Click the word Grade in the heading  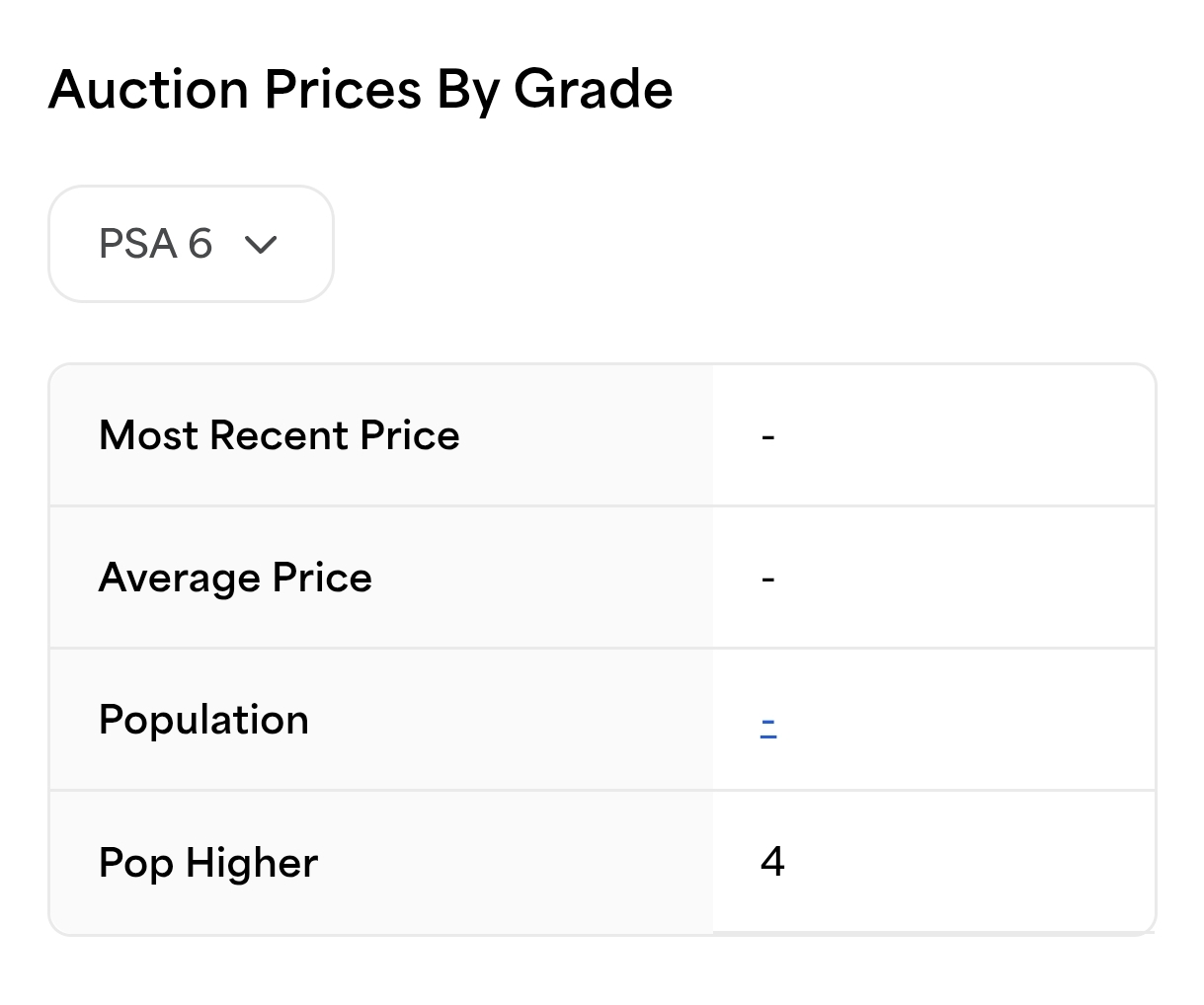coord(593,90)
